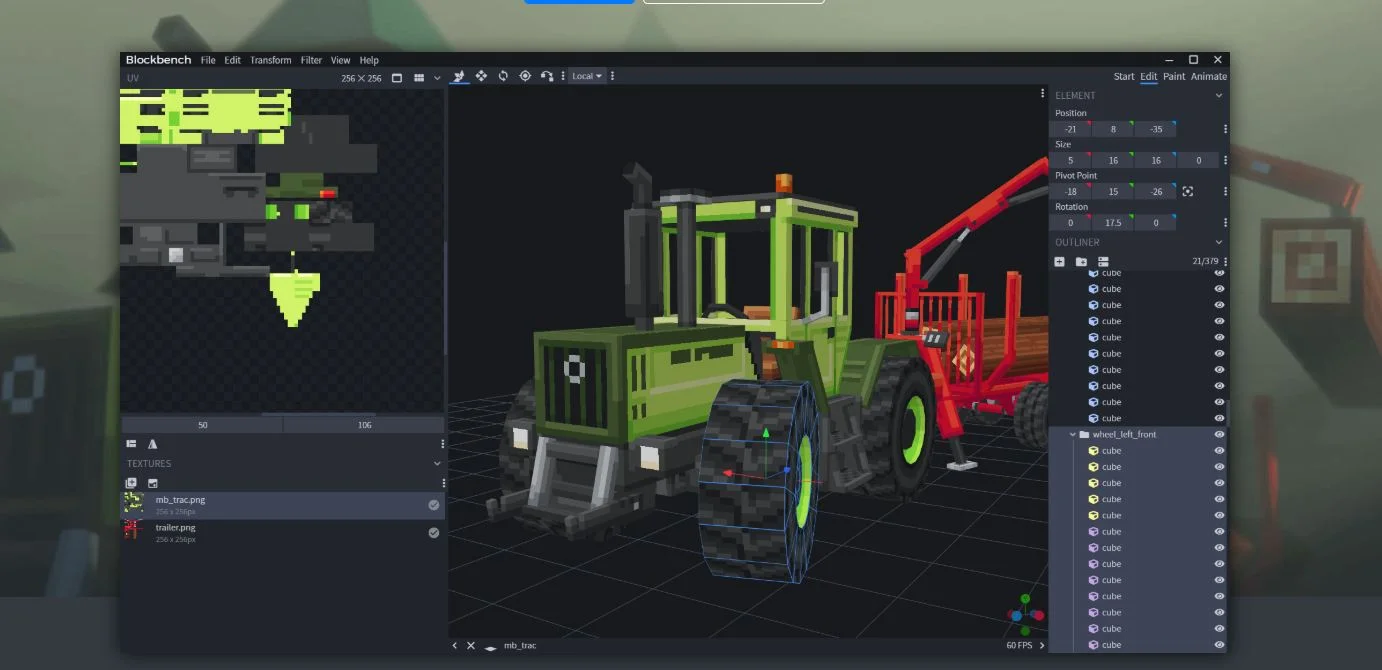Select the Pivot tool icon
The width and height of the screenshot is (1382, 670).
tap(525, 76)
